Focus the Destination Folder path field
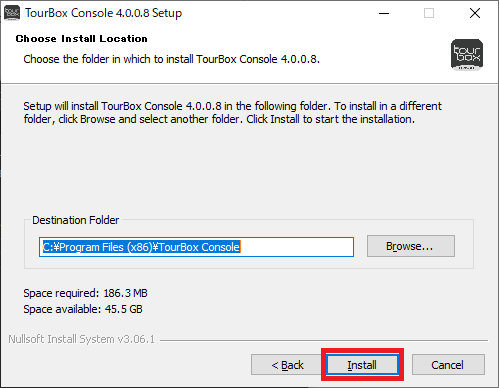Image resolution: width=499 pixels, height=388 pixels. tap(196, 247)
